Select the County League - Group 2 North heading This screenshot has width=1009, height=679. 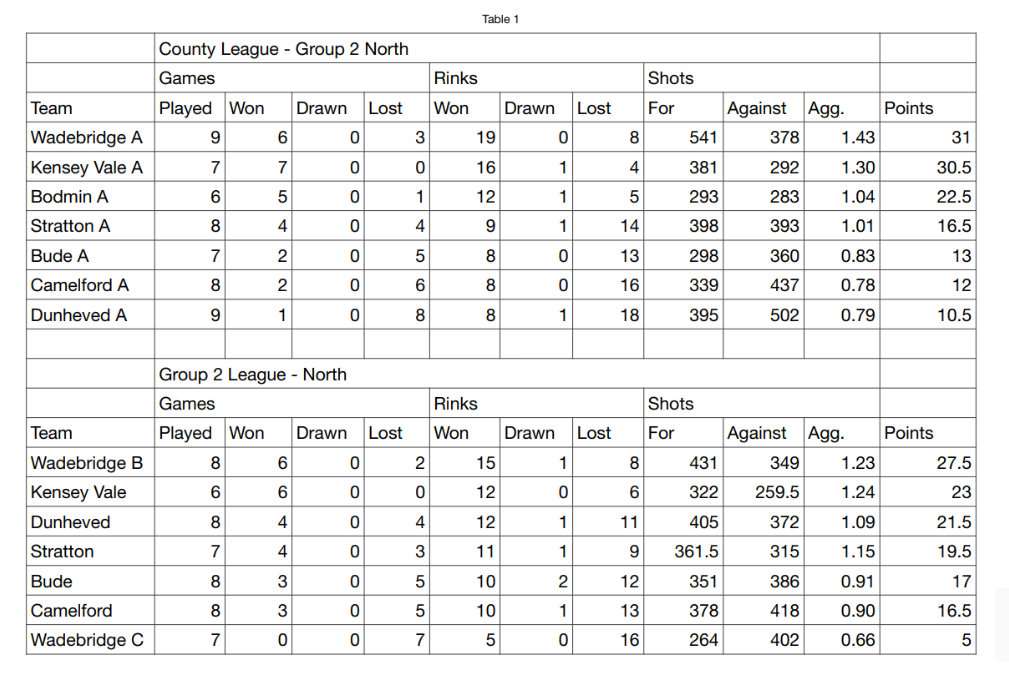pos(284,49)
